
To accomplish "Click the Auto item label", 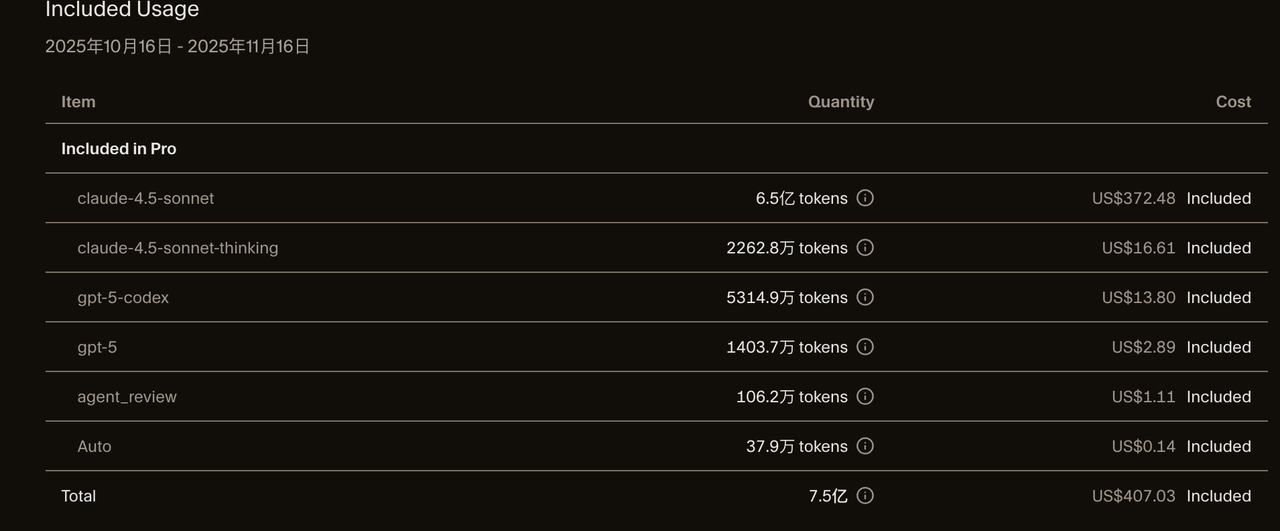I will (94, 446).
